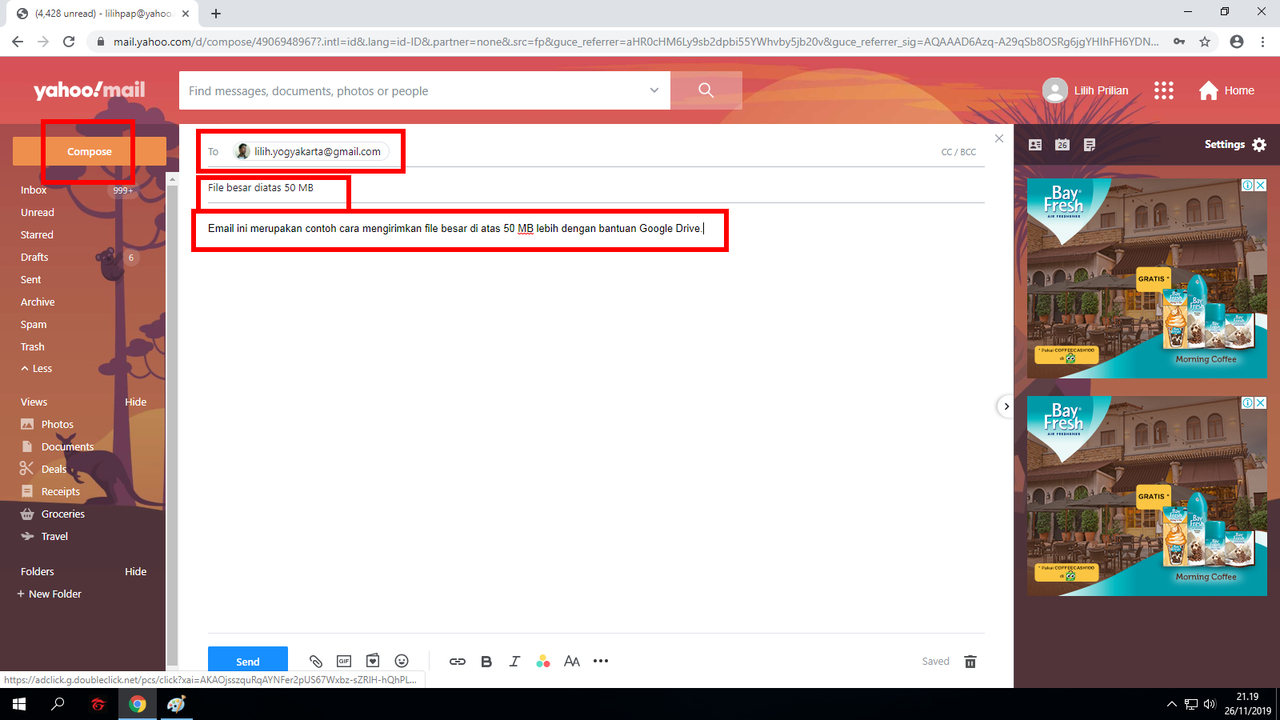Open the Notepad icon

pos(1089,144)
